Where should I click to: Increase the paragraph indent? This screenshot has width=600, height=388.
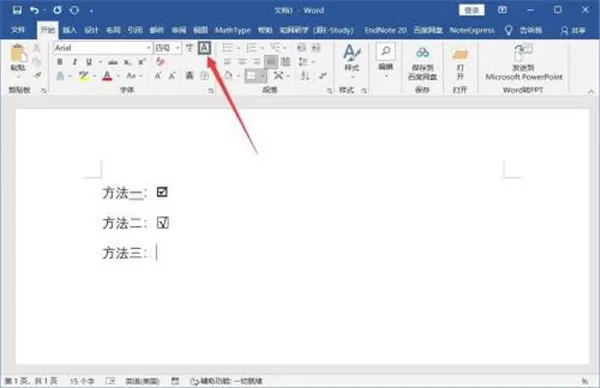(x=316, y=48)
